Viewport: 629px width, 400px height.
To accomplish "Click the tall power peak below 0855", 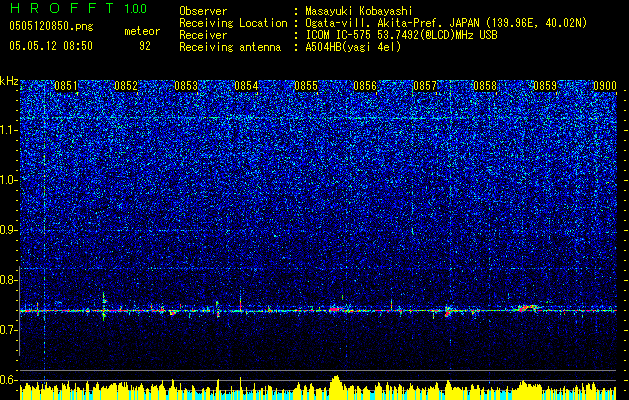I will click(337, 386).
